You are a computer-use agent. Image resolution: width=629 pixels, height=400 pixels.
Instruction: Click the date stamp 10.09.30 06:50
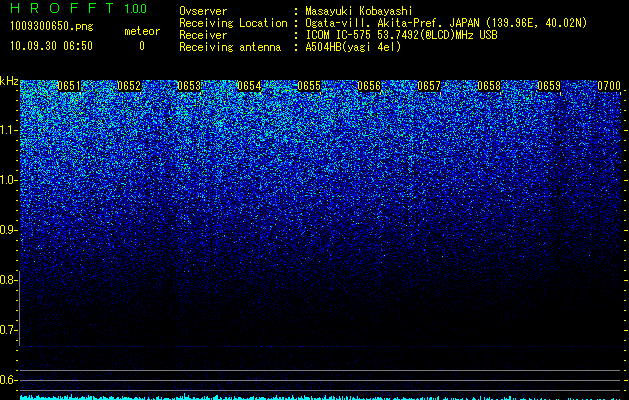51,46
